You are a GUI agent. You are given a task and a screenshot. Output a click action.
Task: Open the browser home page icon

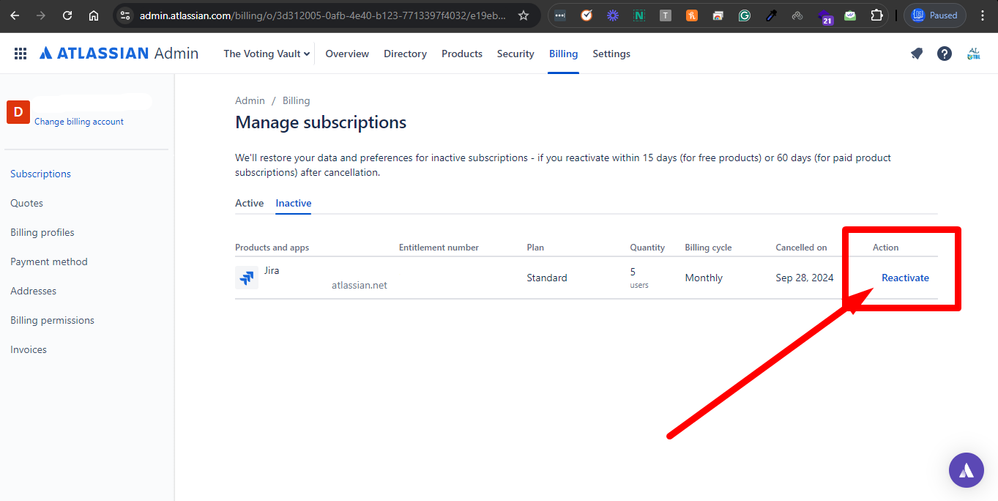click(x=94, y=15)
